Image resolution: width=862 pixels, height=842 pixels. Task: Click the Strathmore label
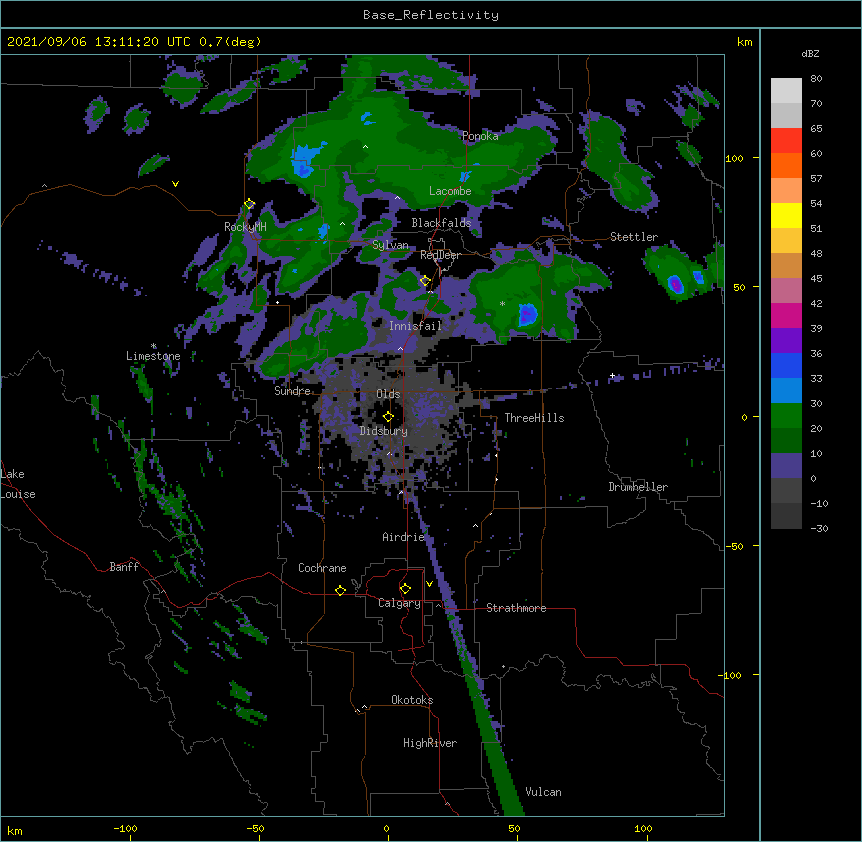pyautogui.click(x=516, y=608)
